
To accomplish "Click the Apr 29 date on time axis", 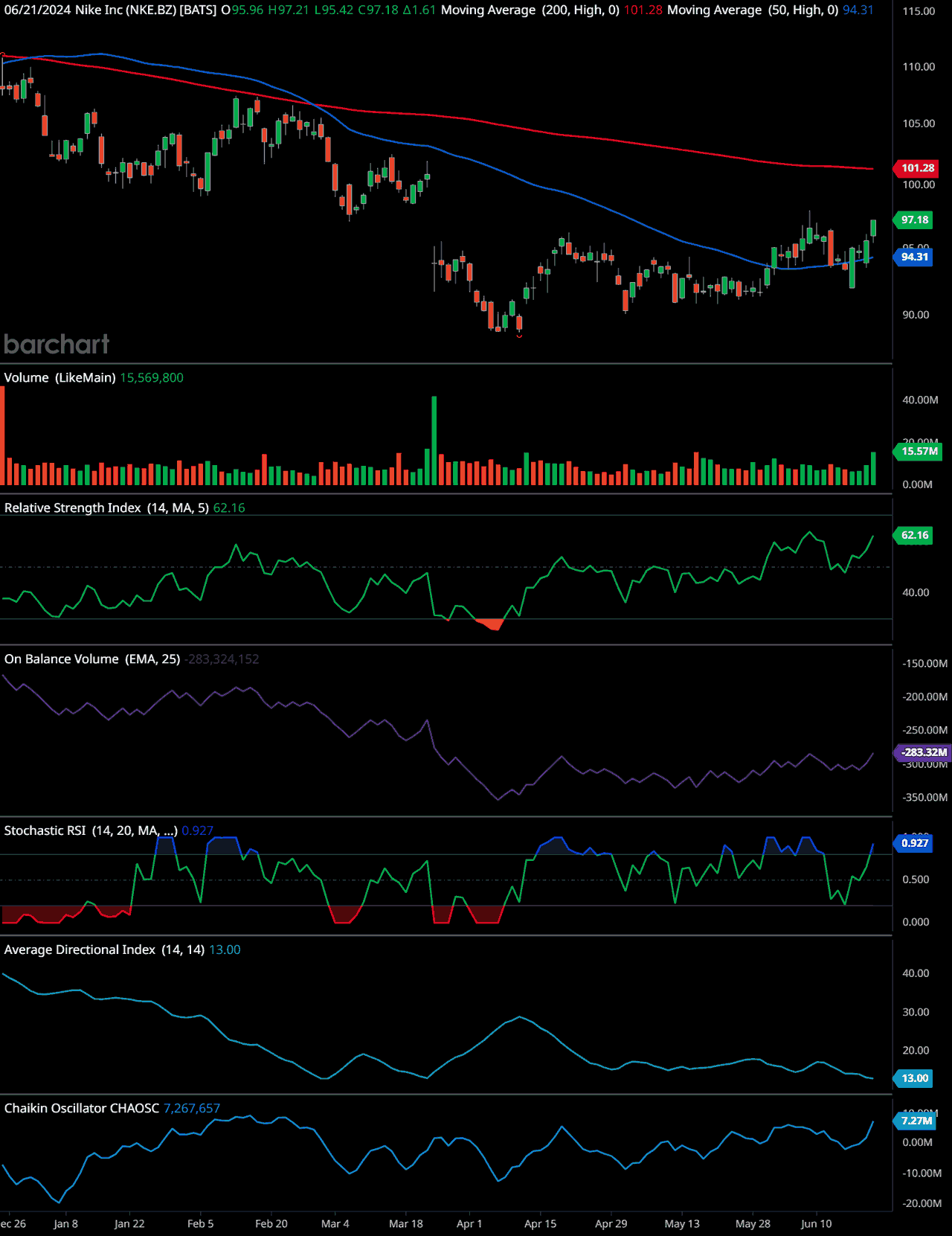I will click(611, 1224).
